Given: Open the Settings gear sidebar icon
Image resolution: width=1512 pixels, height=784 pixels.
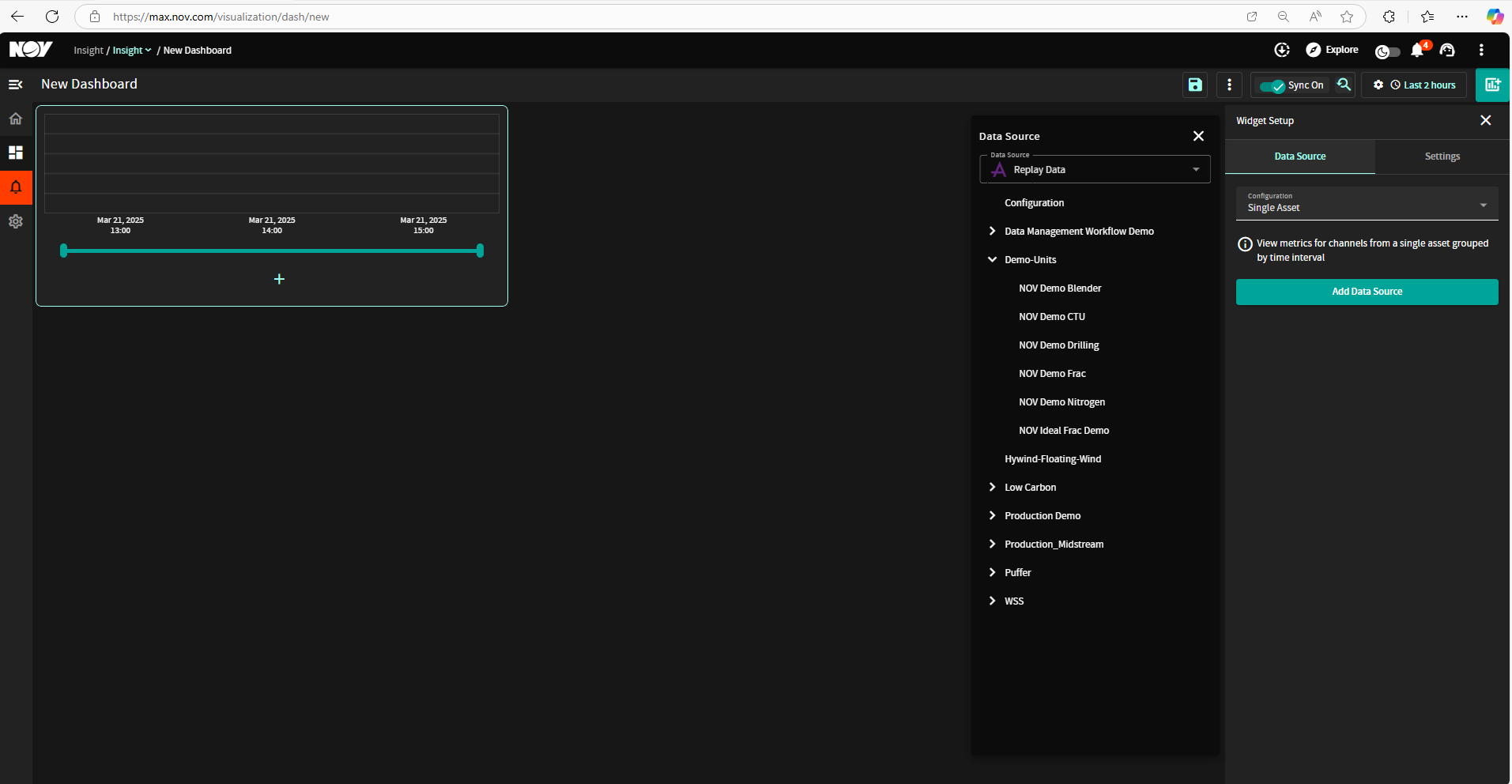Looking at the screenshot, I should [16, 221].
